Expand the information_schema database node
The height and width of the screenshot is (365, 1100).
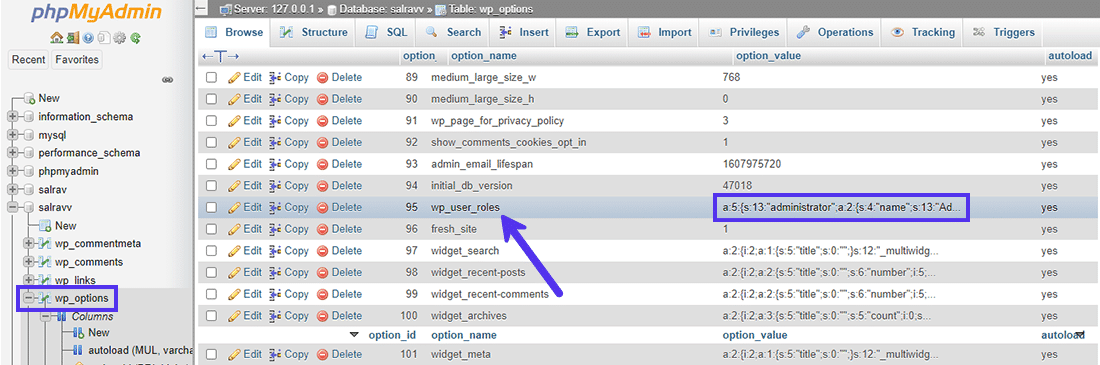[x=12, y=117]
